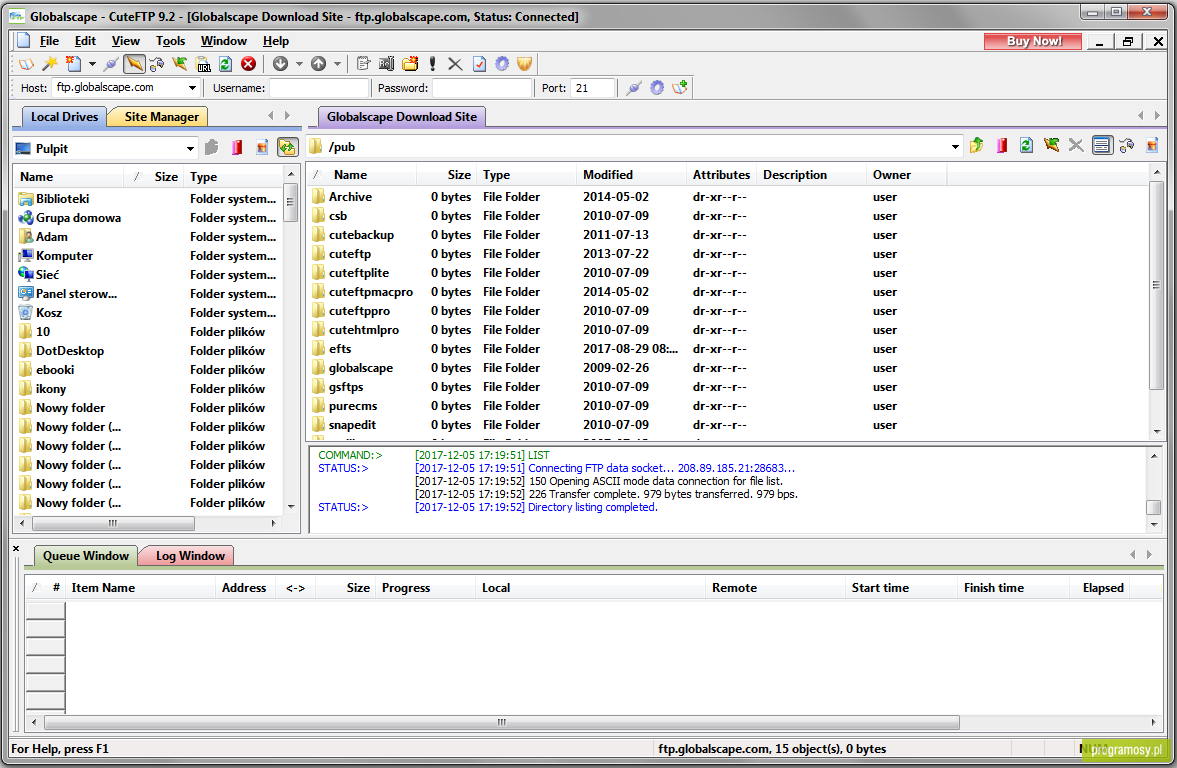Click the remote list vertical scrollbar thumb
Screen dimensions: 1177x768
1156,285
